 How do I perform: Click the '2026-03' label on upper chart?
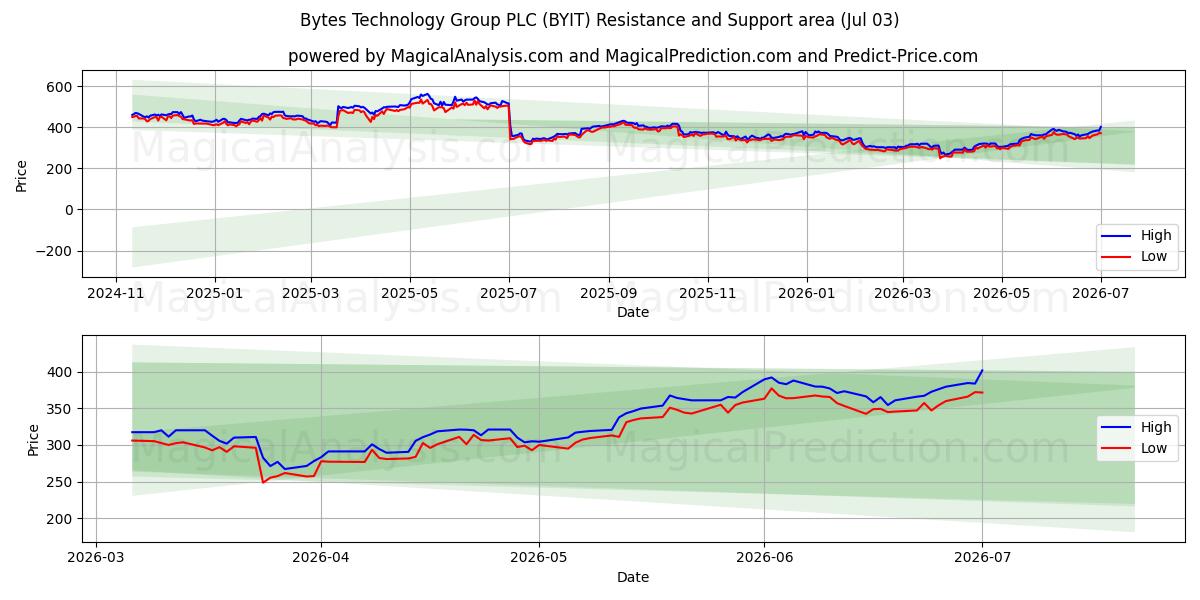pyautogui.click(x=902, y=293)
